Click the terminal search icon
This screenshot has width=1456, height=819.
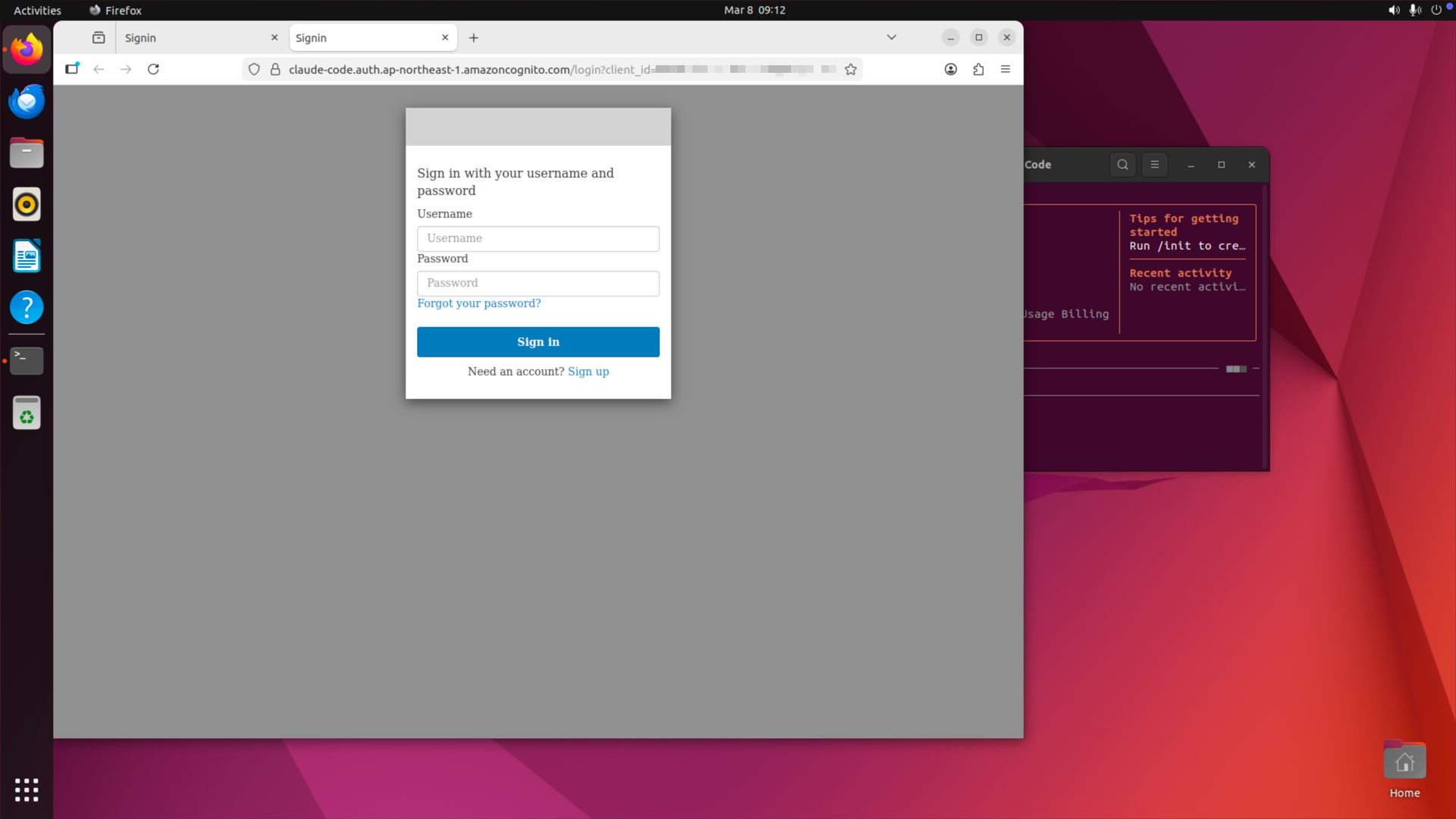click(x=1122, y=165)
